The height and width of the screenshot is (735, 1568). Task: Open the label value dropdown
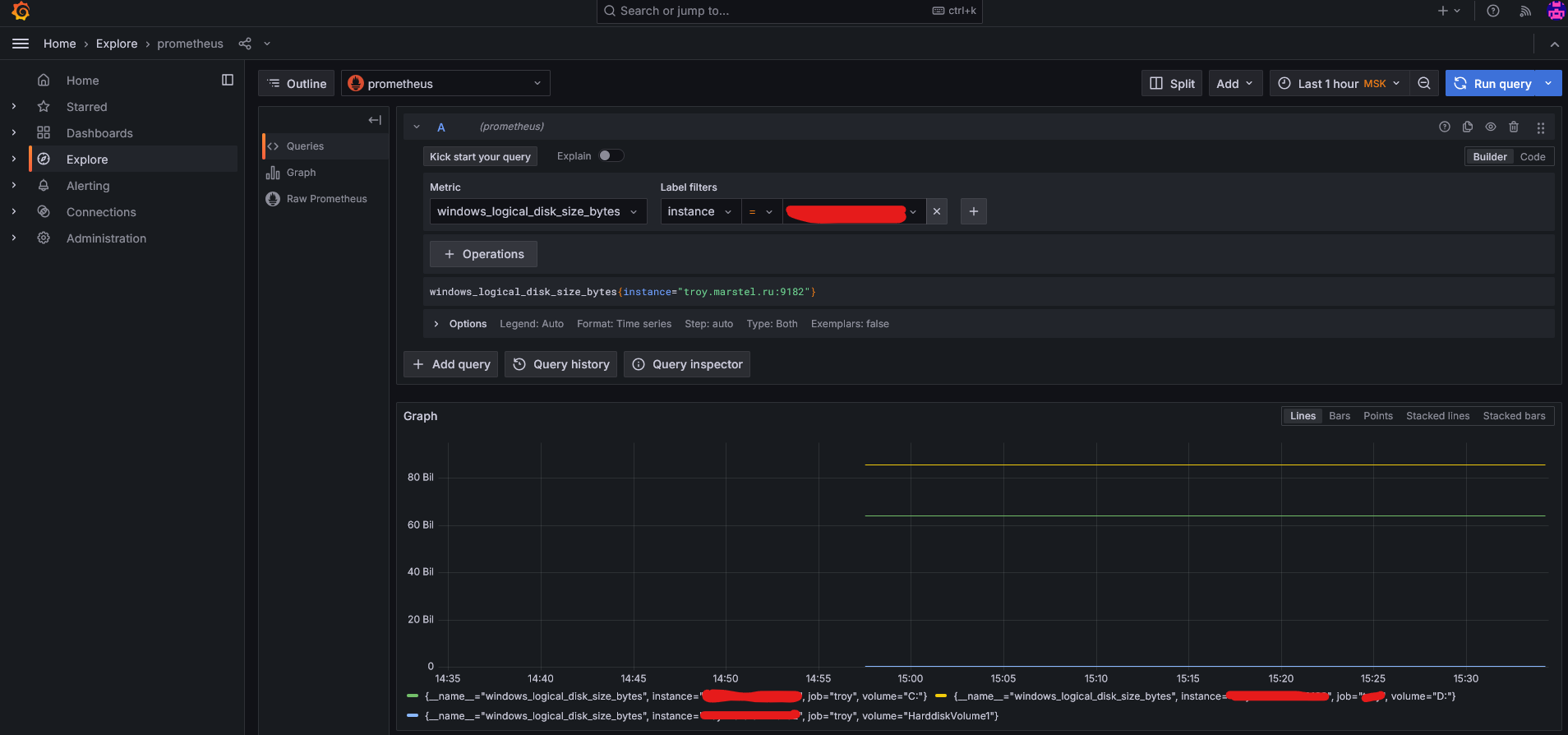pos(854,211)
